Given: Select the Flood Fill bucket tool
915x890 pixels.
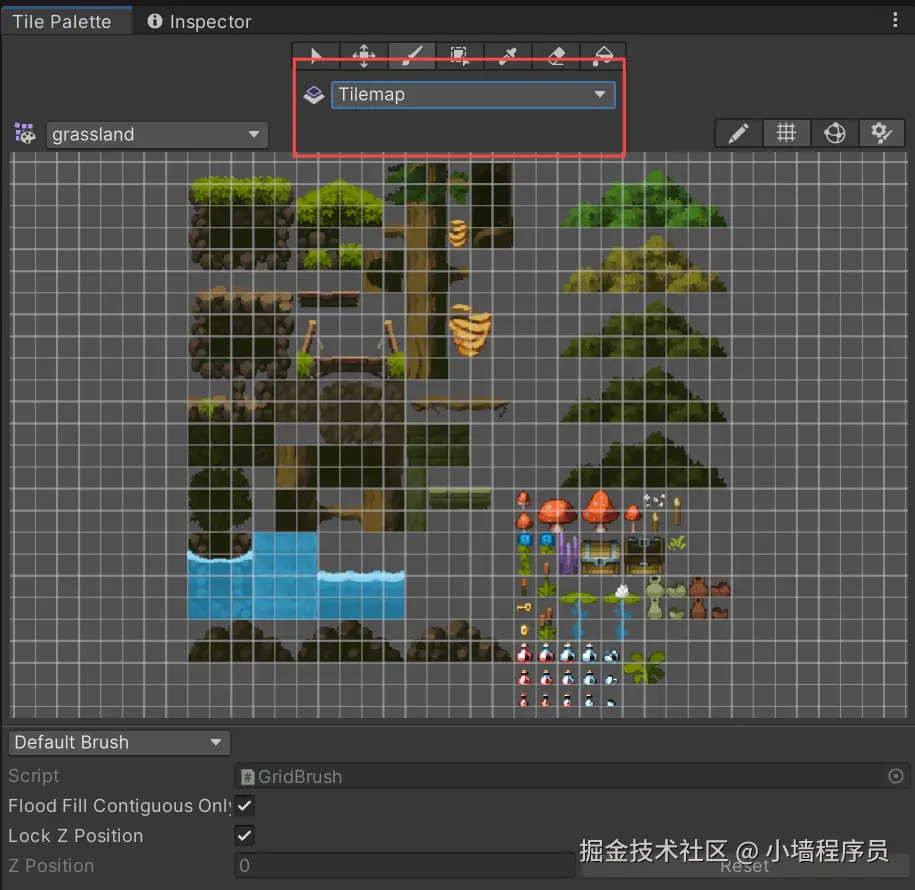Looking at the screenshot, I should pos(603,56).
